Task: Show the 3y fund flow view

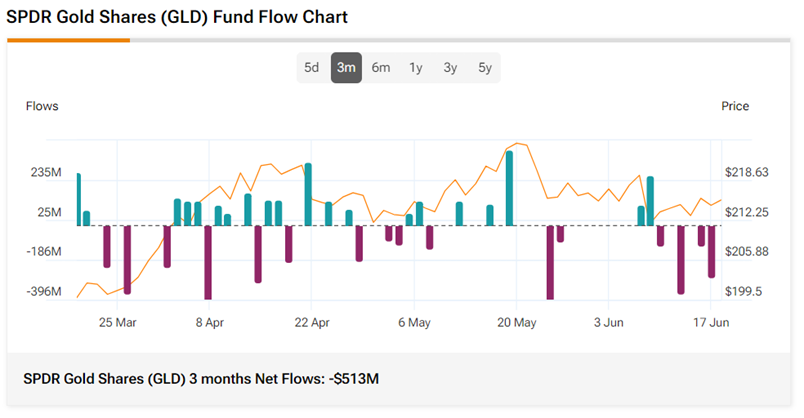Action: pyautogui.click(x=450, y=68)
